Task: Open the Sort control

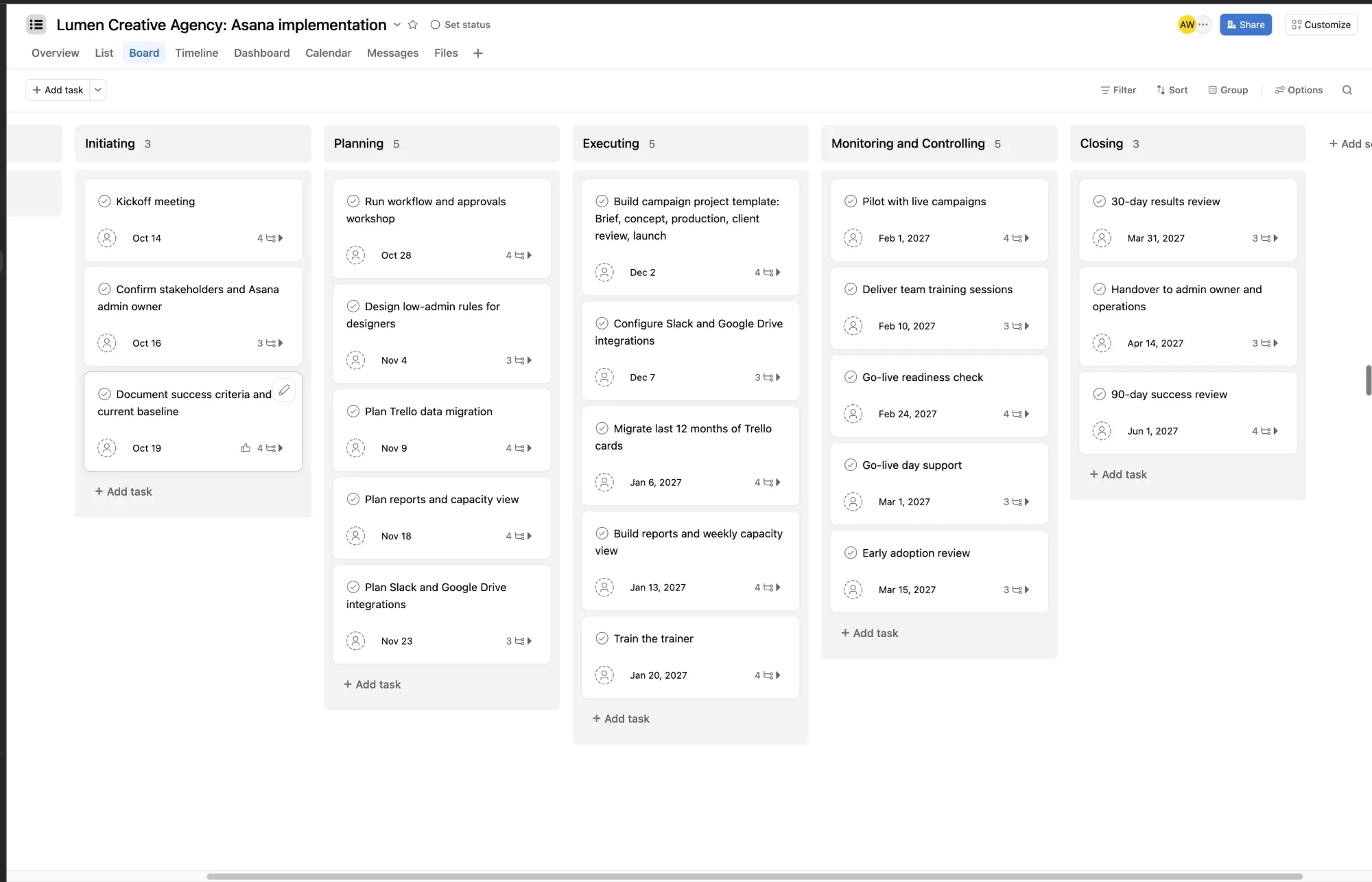Action: pyautogui.click(x=1172, y=90)
